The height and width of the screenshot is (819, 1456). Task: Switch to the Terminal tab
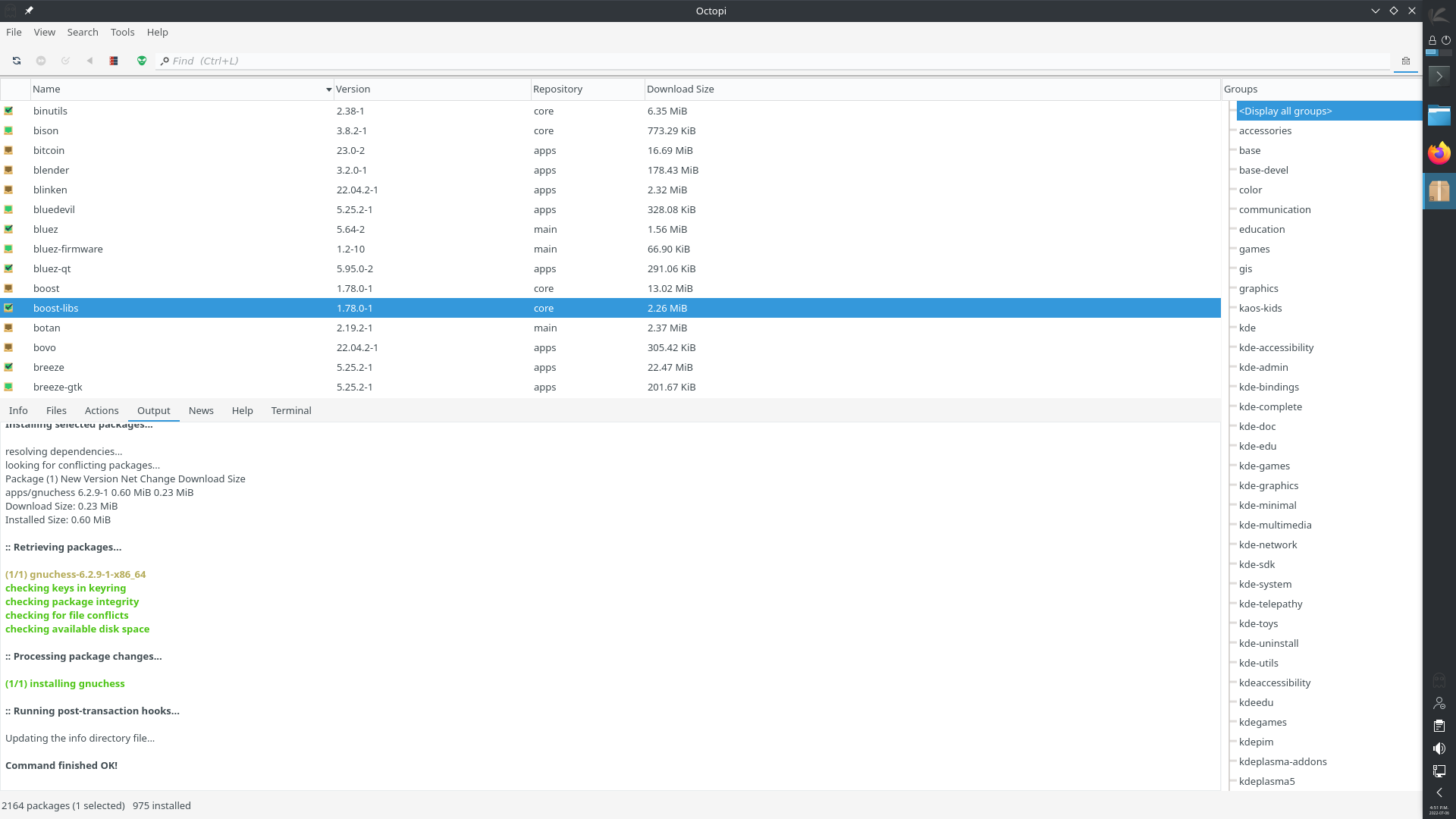click(x=291, y=410)
